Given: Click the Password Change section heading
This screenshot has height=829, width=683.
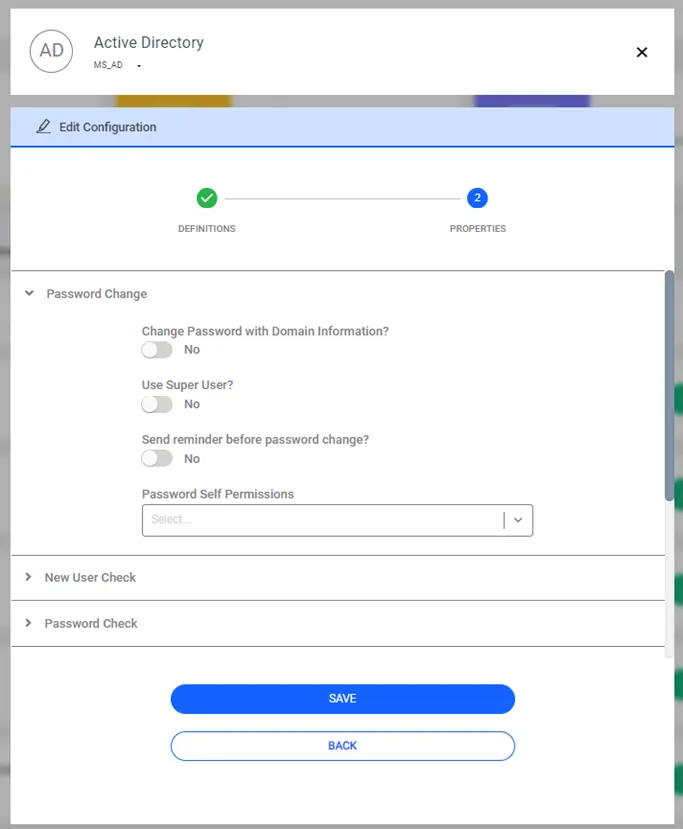Looking at the screenshot, I should pyautogui.click(x=97, y=294).
